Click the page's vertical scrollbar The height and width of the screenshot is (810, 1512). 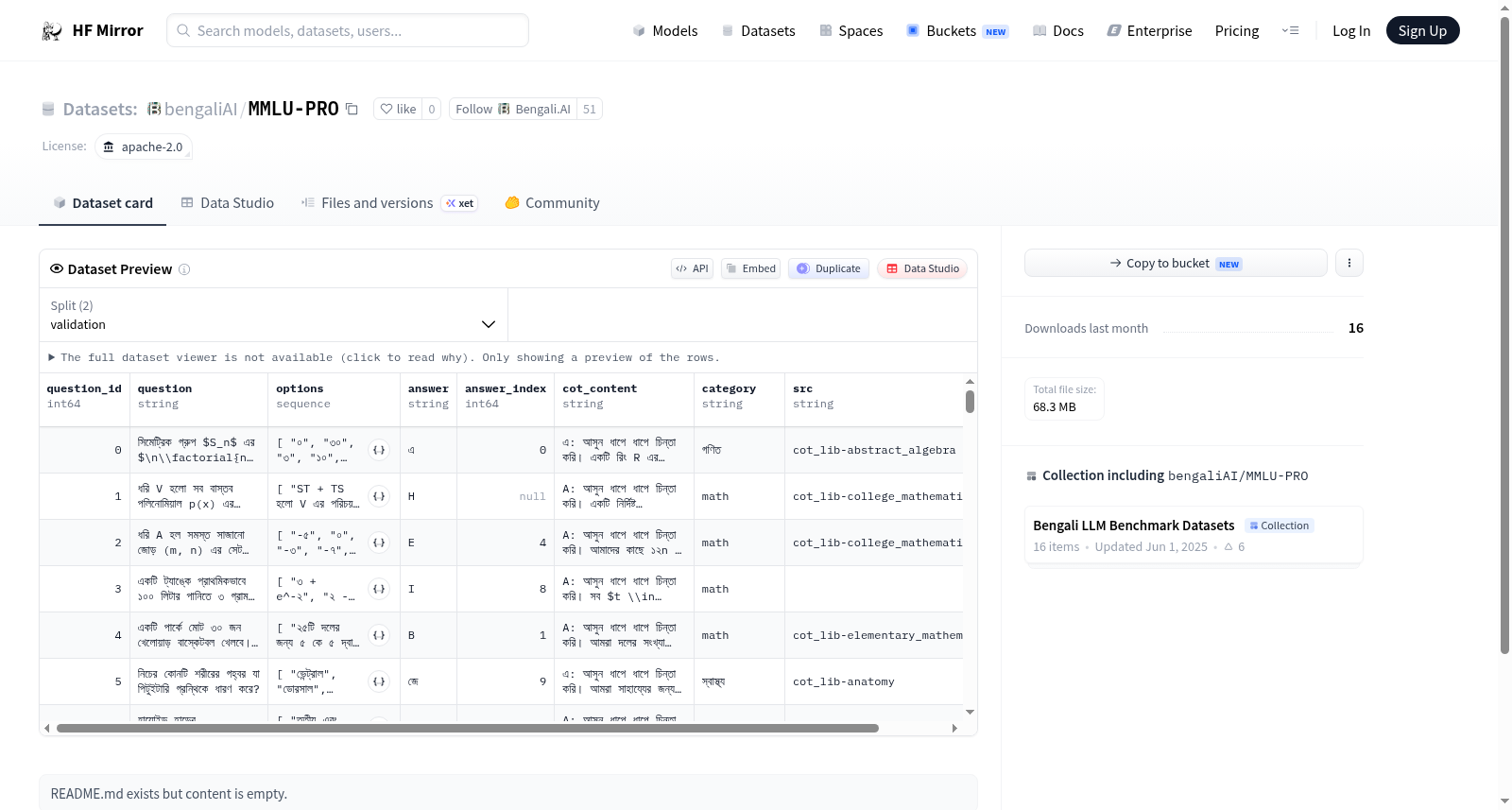(1504, 335)
